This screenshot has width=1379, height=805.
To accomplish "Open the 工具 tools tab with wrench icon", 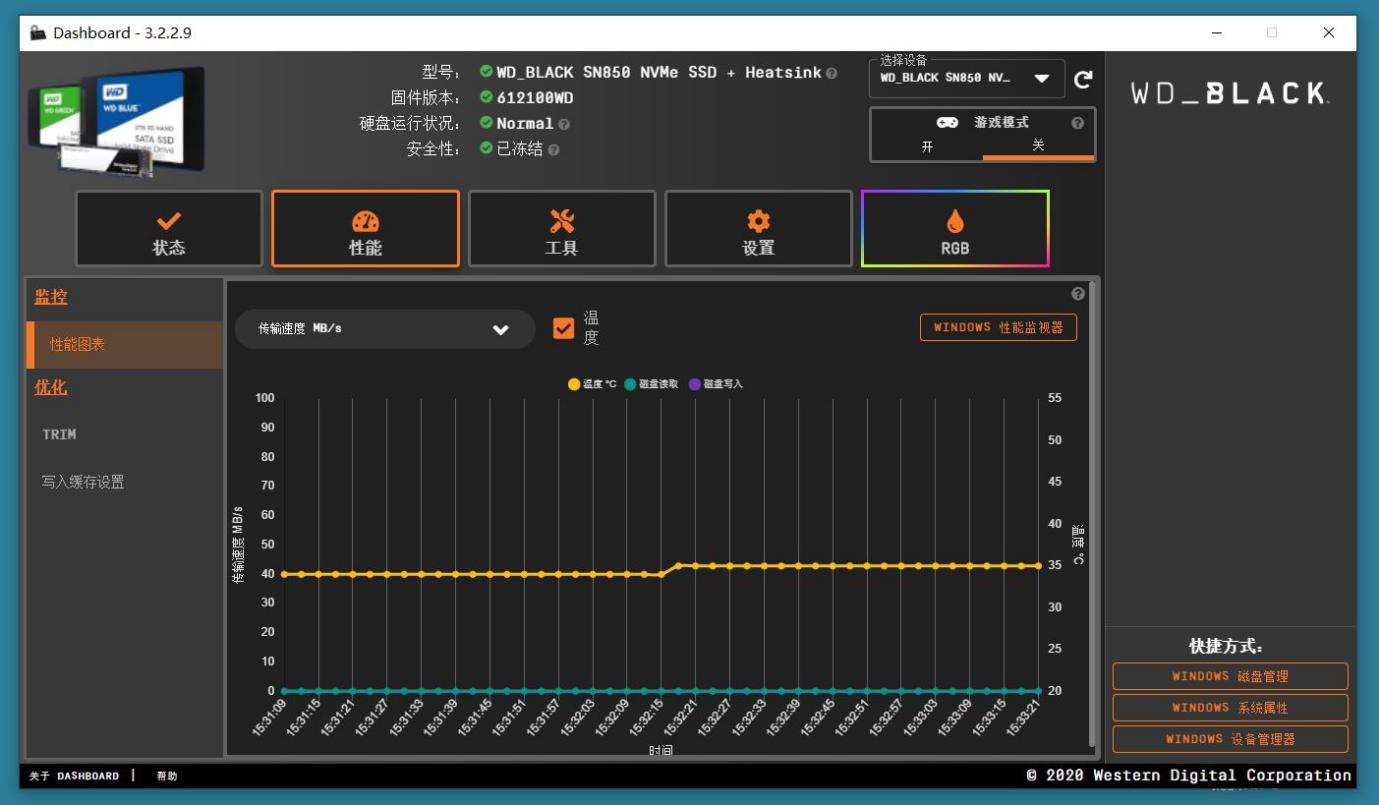I will (562, 229).
